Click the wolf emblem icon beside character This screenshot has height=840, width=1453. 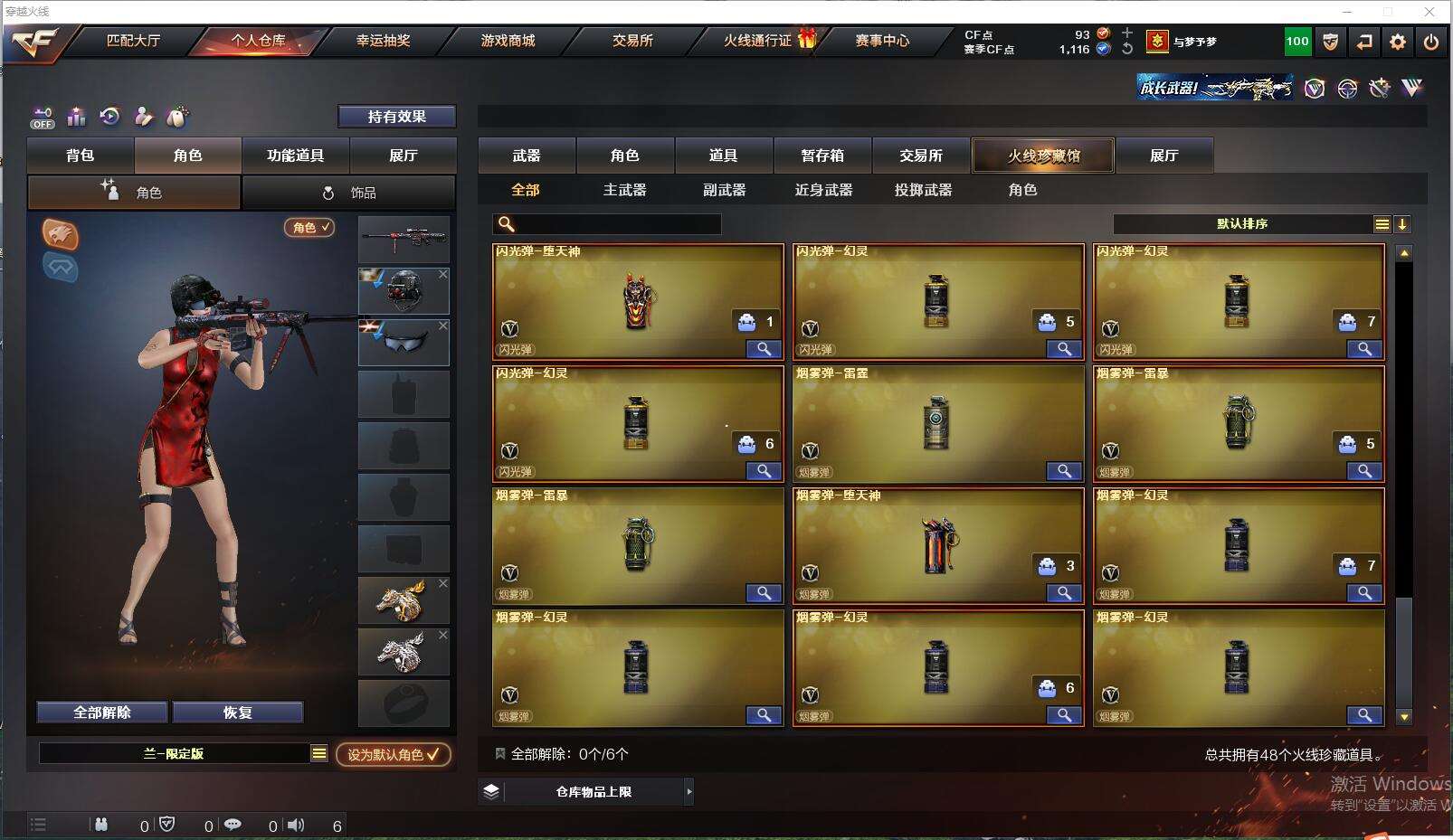pyautogui.click(x=60, y=234)
